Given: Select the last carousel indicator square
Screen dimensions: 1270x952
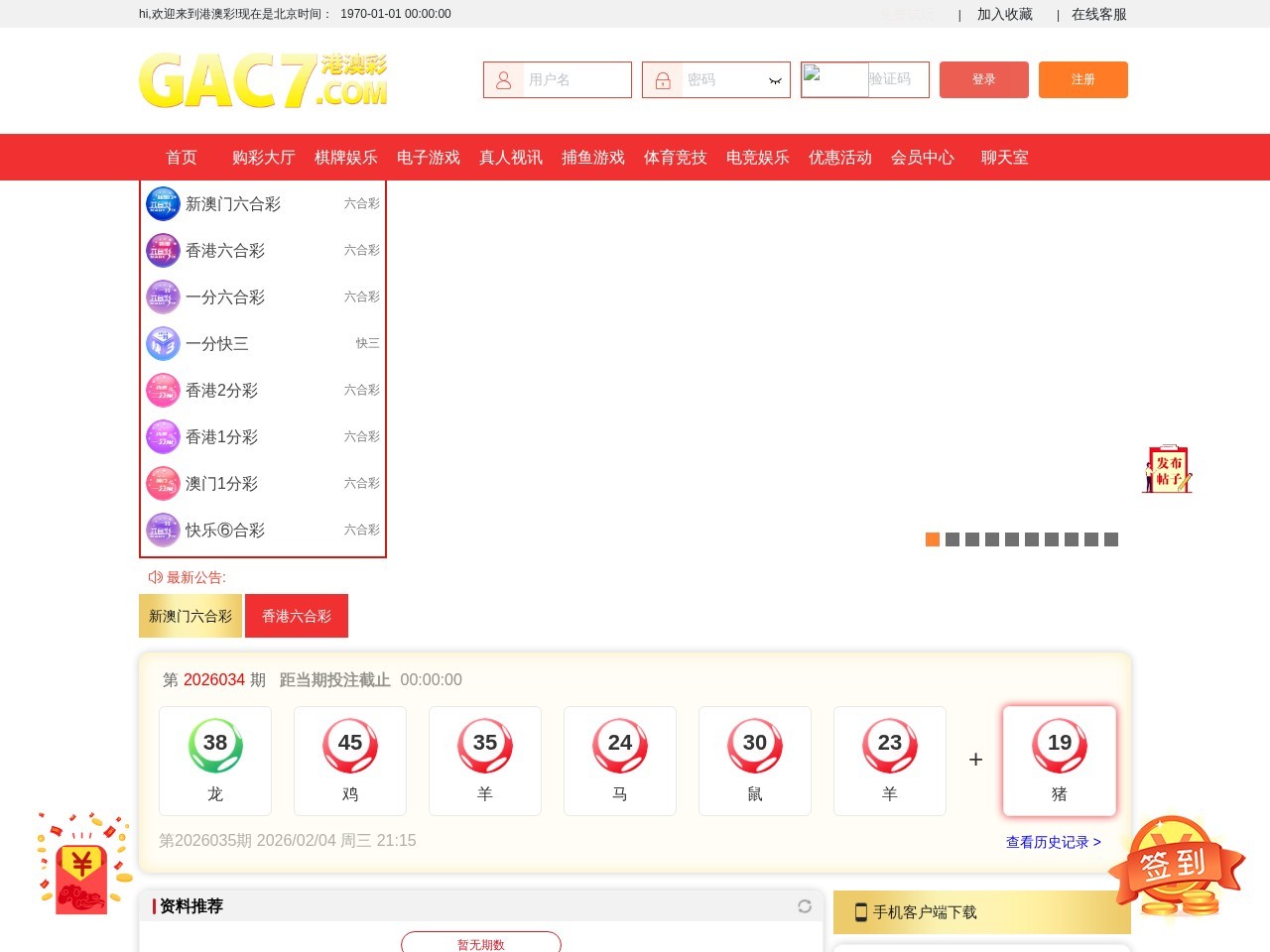Looking at the screenshot, I should 1111,539.
